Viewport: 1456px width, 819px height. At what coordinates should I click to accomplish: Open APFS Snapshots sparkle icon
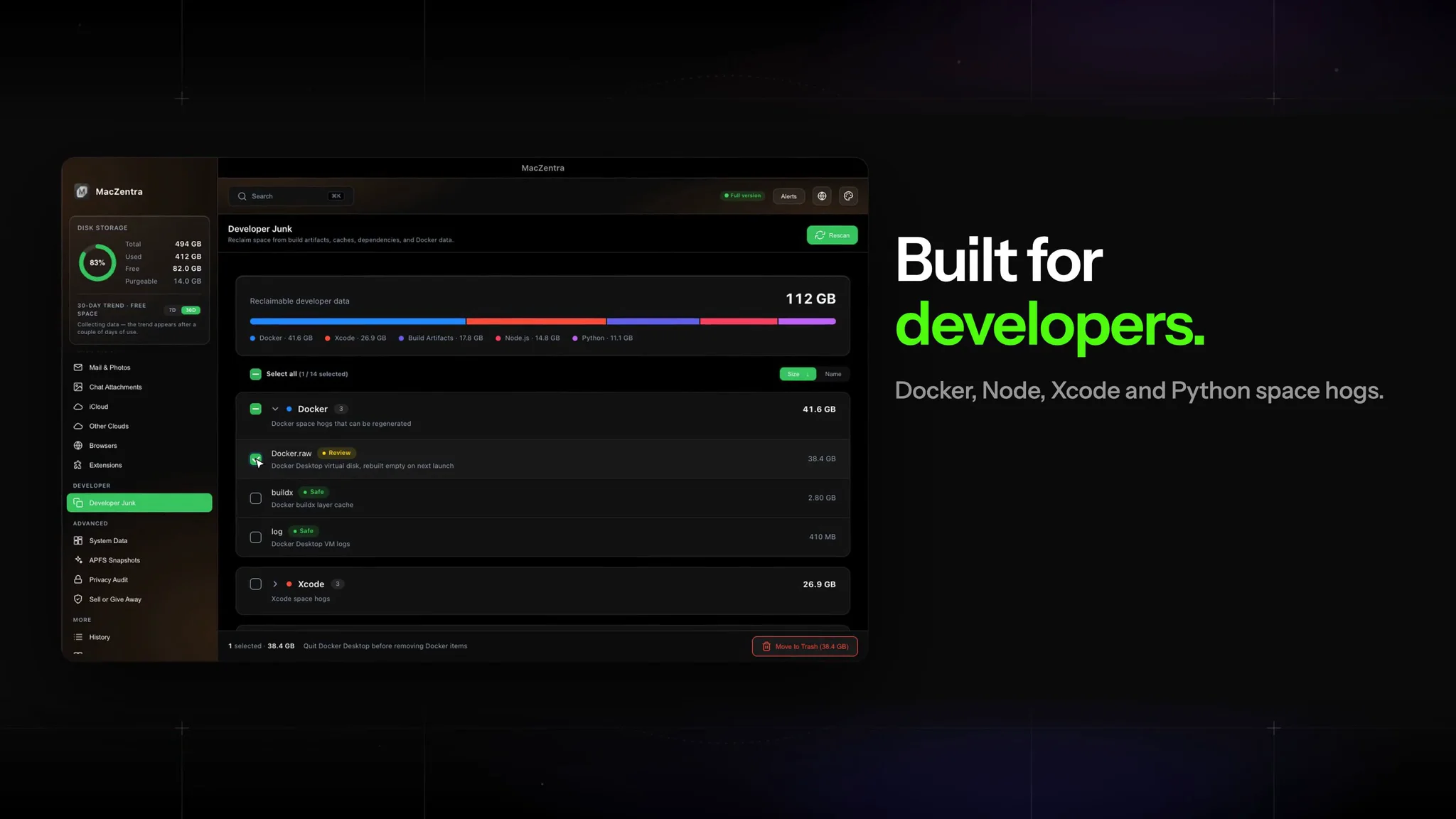pyautogui.click(x=78, y=560)
